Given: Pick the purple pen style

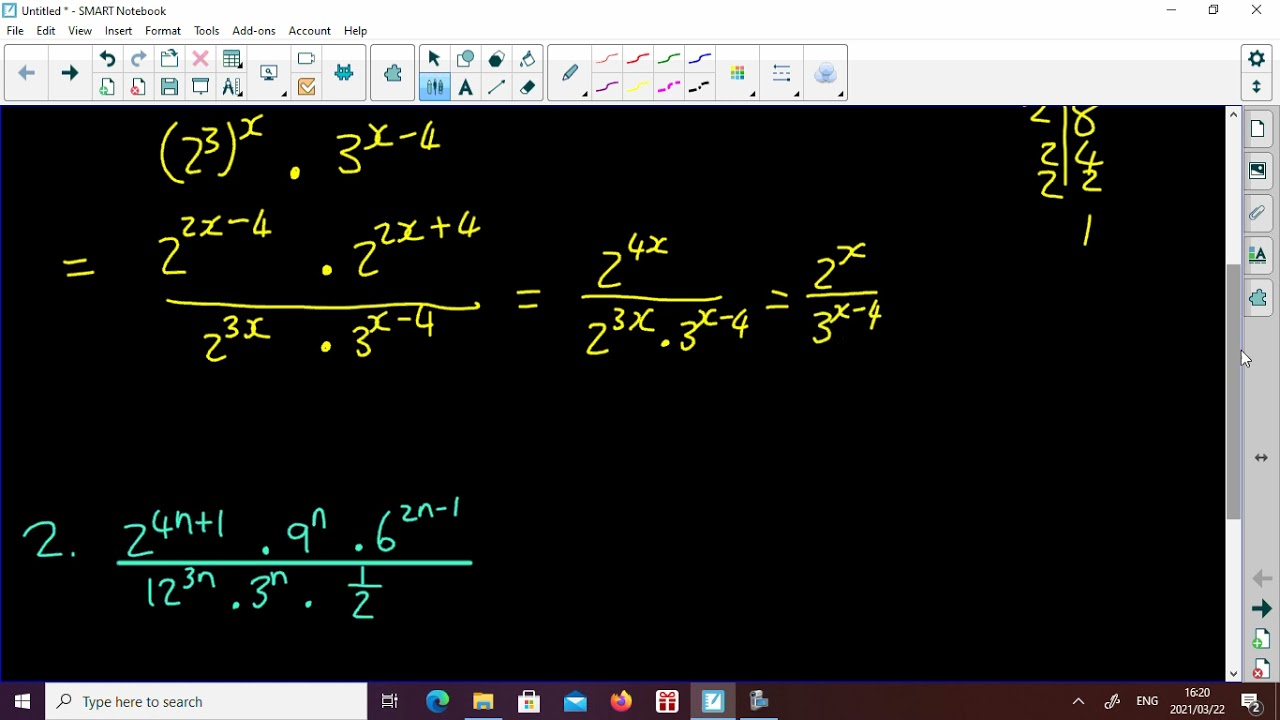Looking at the screenshot, I should coord(606,87).
